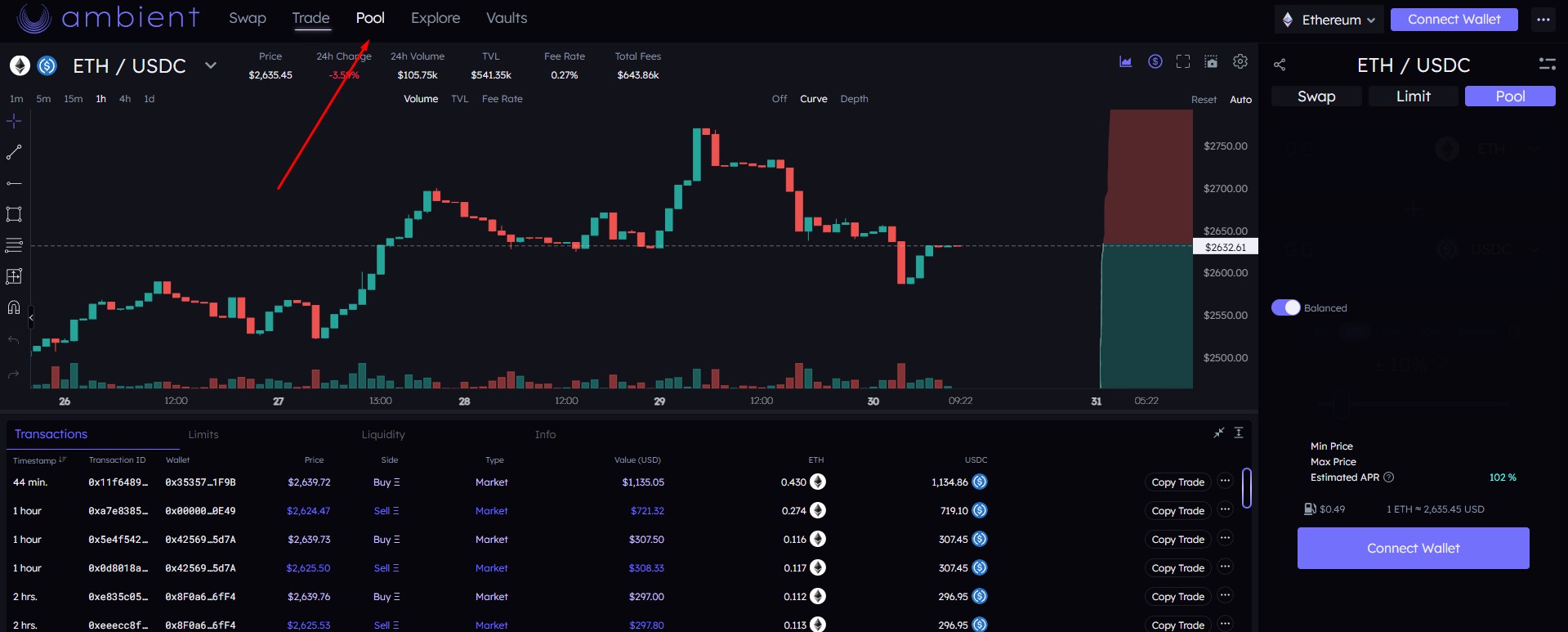Open chart settings gear icon
The width and height of the screenshot is (1568, 632).
pos(1240,62)
